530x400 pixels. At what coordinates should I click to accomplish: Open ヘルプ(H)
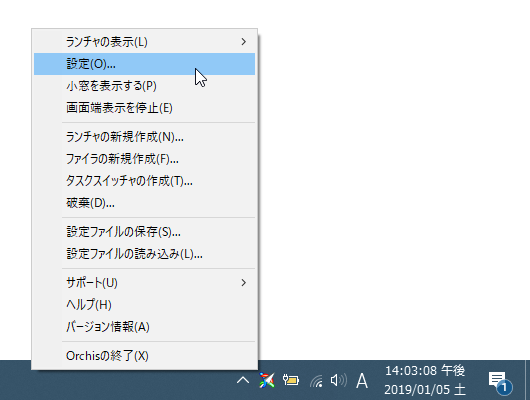pos(144,305)
